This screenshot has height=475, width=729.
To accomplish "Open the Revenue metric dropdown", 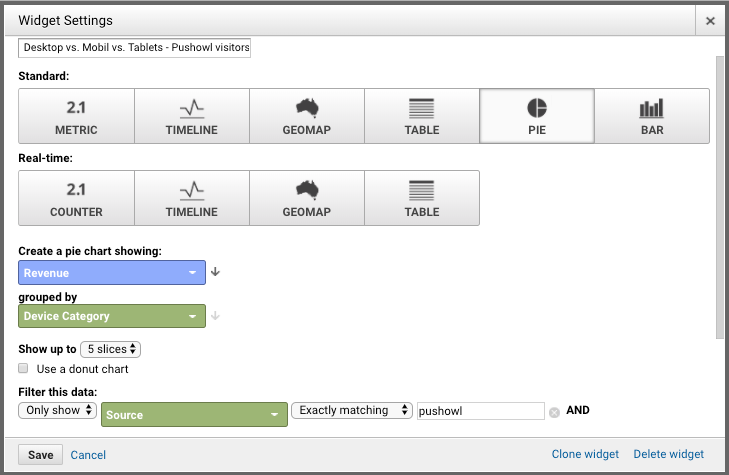I will [112, 273].
